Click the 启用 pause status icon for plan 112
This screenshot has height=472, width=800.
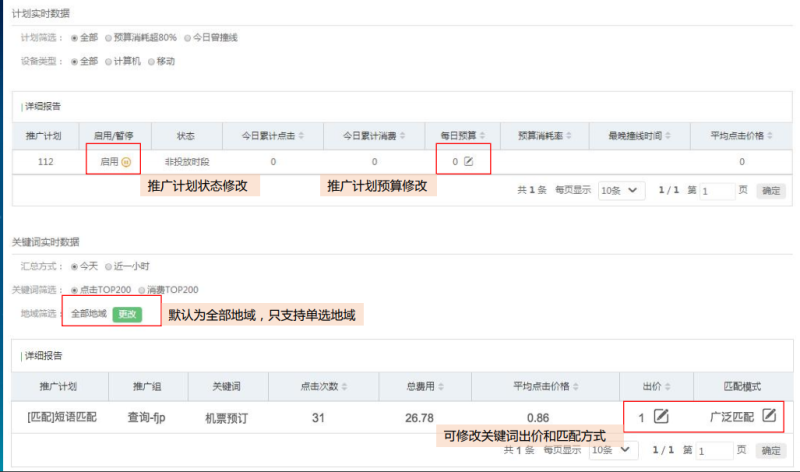point(126,161)
